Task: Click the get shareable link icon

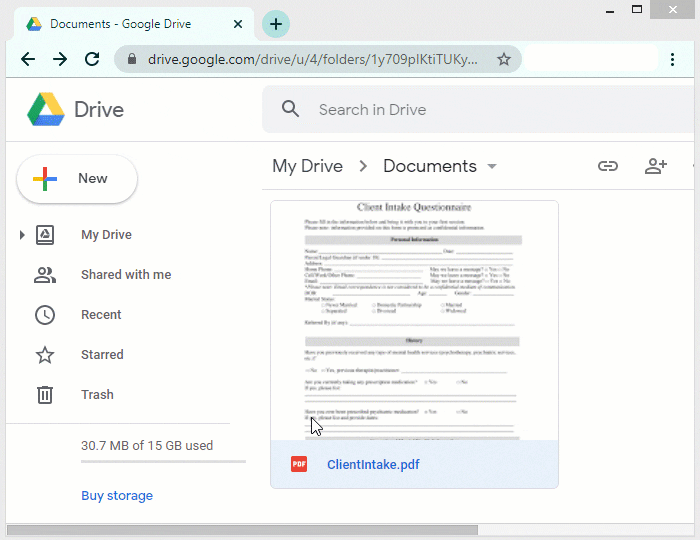Action: pyautogui.click(x=608, y=166)
